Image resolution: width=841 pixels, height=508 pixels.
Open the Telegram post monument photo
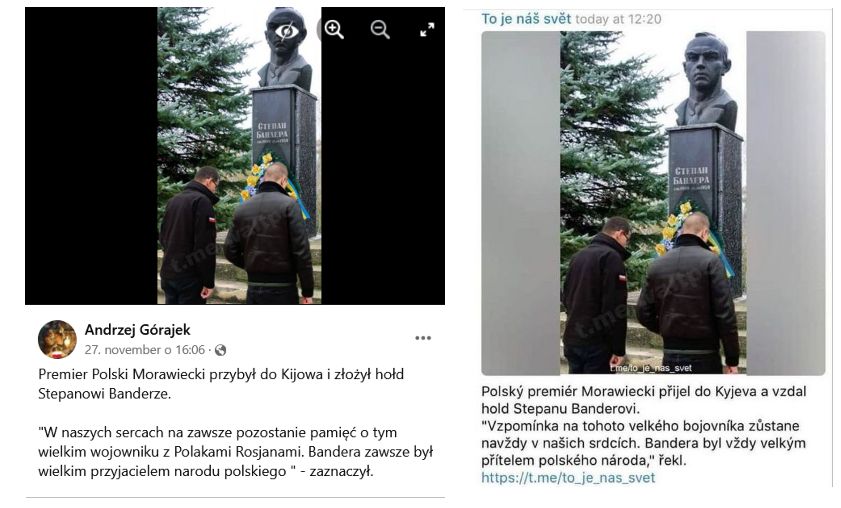tap(653, 203)
